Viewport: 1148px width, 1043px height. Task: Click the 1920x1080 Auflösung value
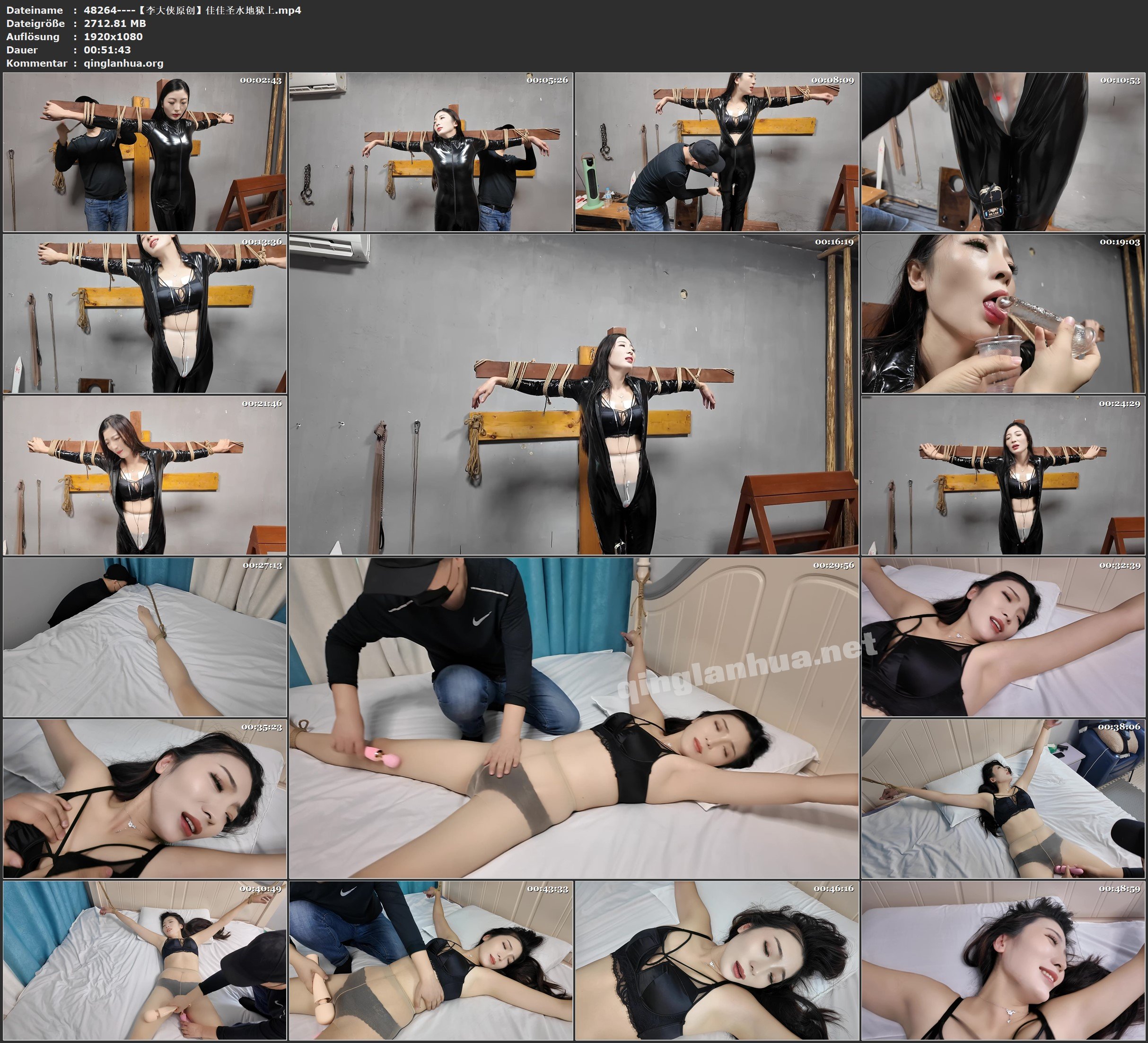click(x=113, y=36)
